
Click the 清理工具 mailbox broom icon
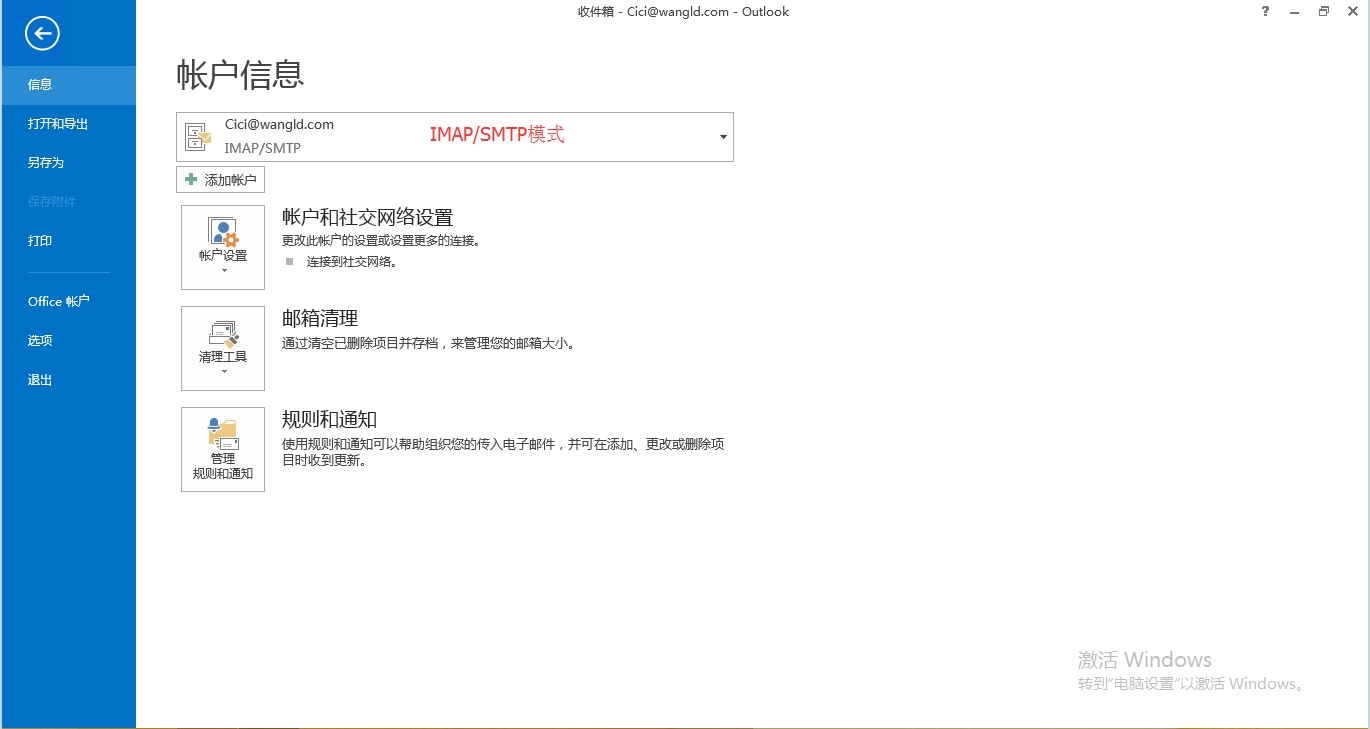(223, 333)
